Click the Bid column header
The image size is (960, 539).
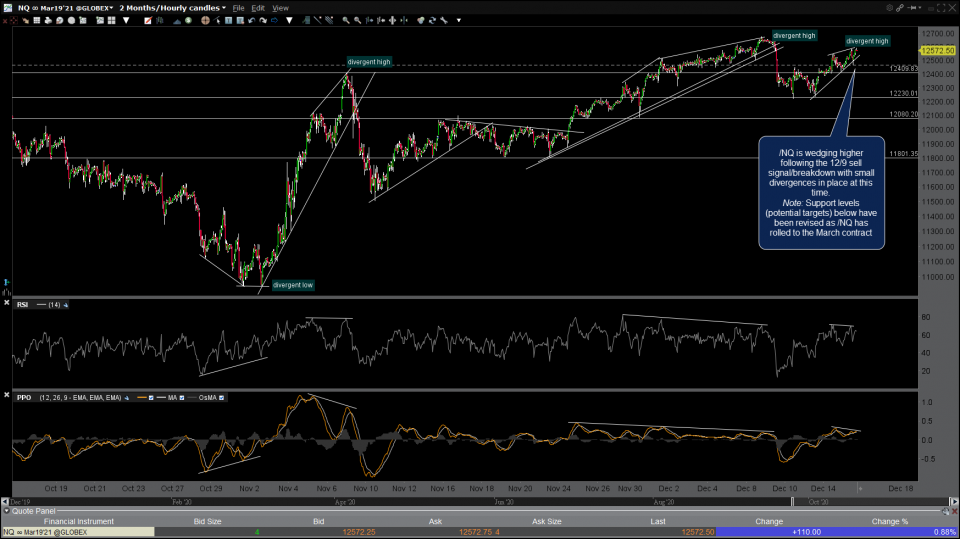tap(318, 521)
